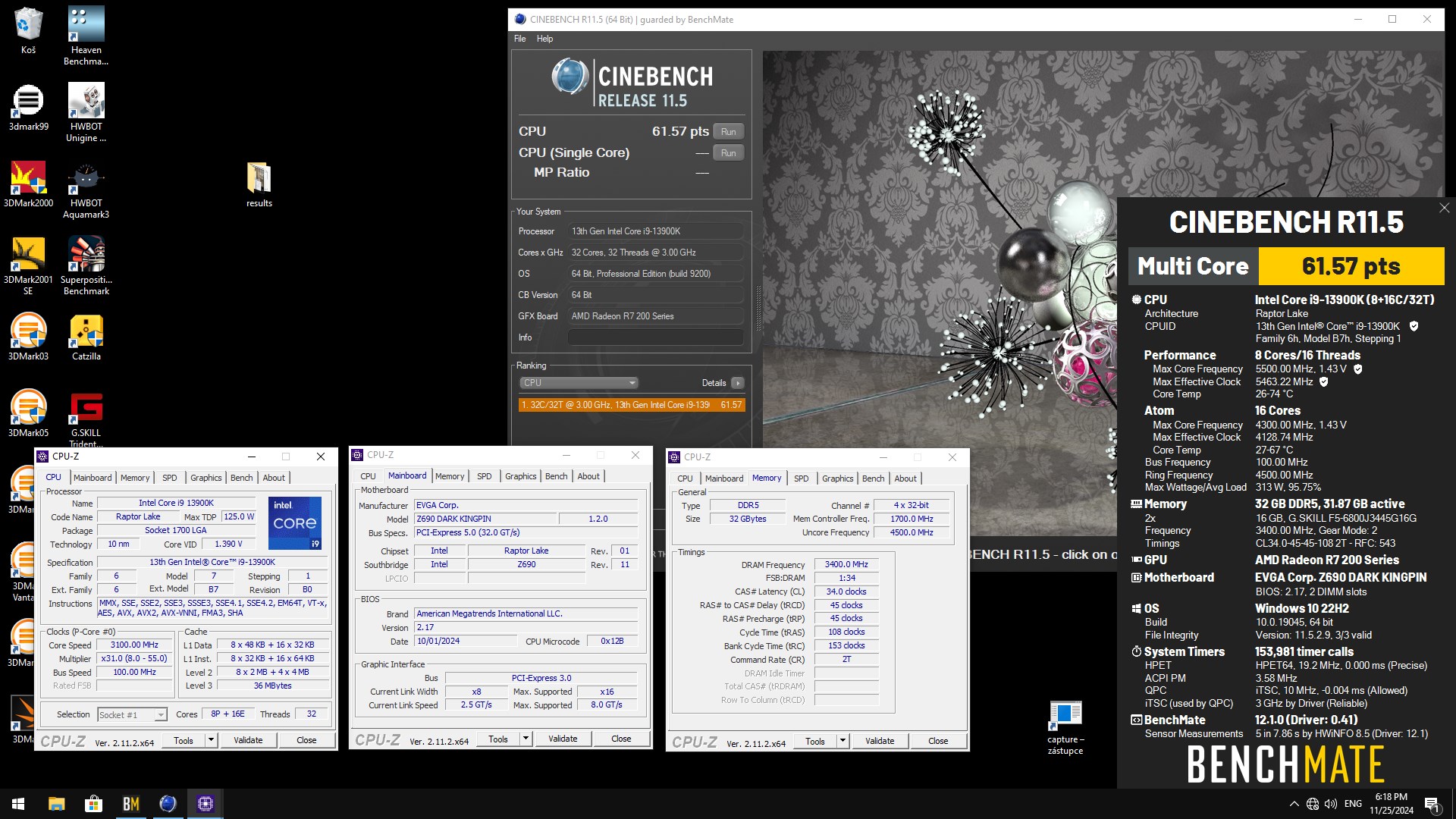Run the CPU Single Core benchmark
Screen dimensions: 1456x819
point(728,153)
